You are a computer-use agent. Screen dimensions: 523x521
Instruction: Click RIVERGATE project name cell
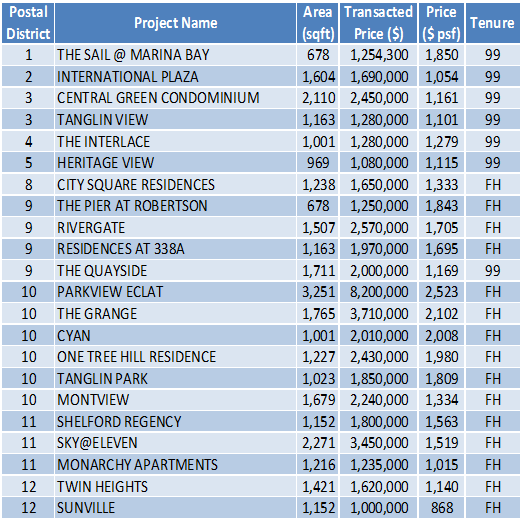click(175, 227)
